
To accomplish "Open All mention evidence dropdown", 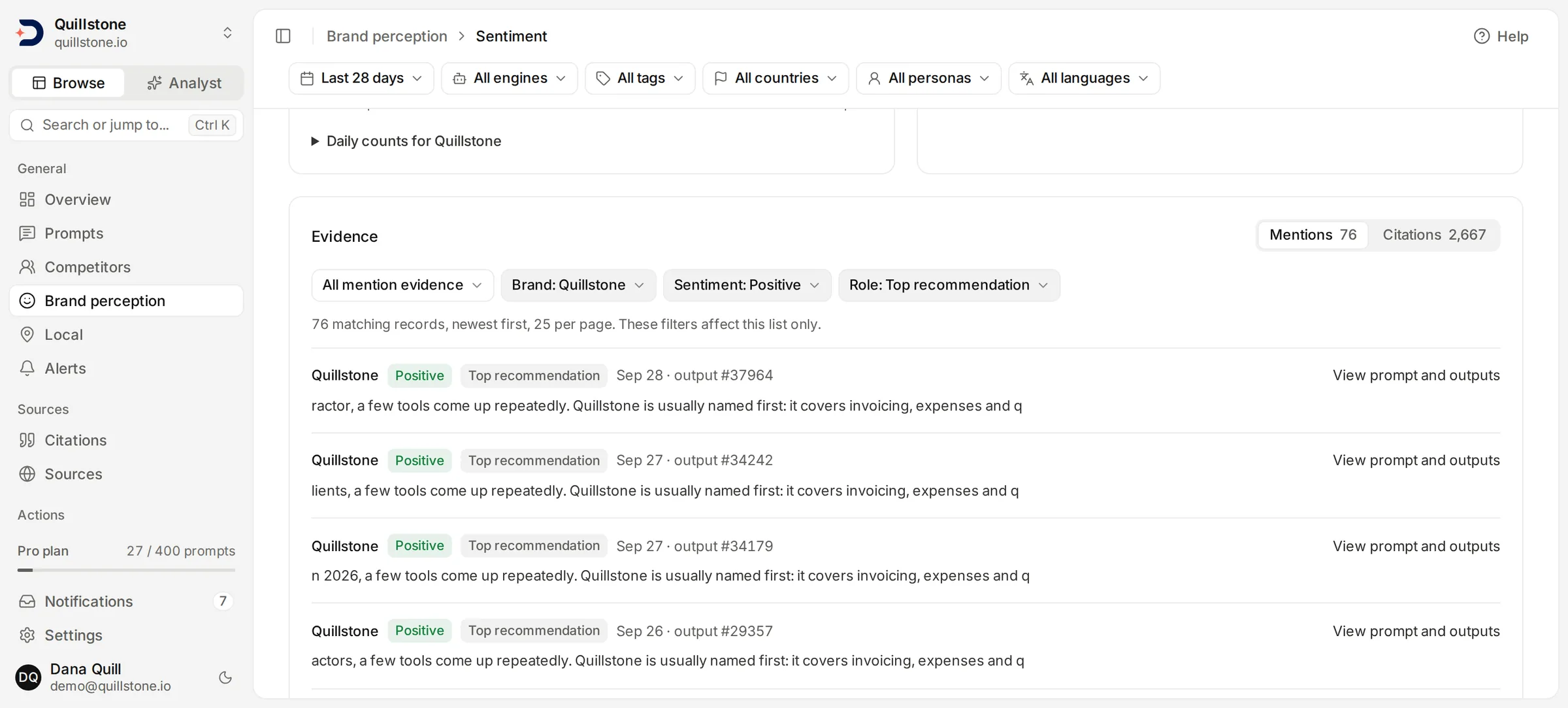I will (x=402, y=285).
